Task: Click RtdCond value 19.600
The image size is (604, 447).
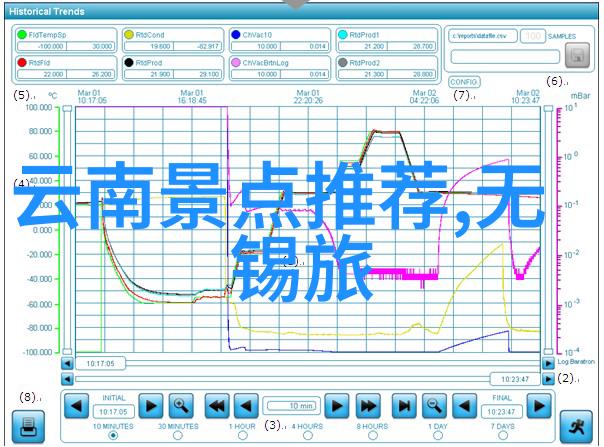Action: 149,46
